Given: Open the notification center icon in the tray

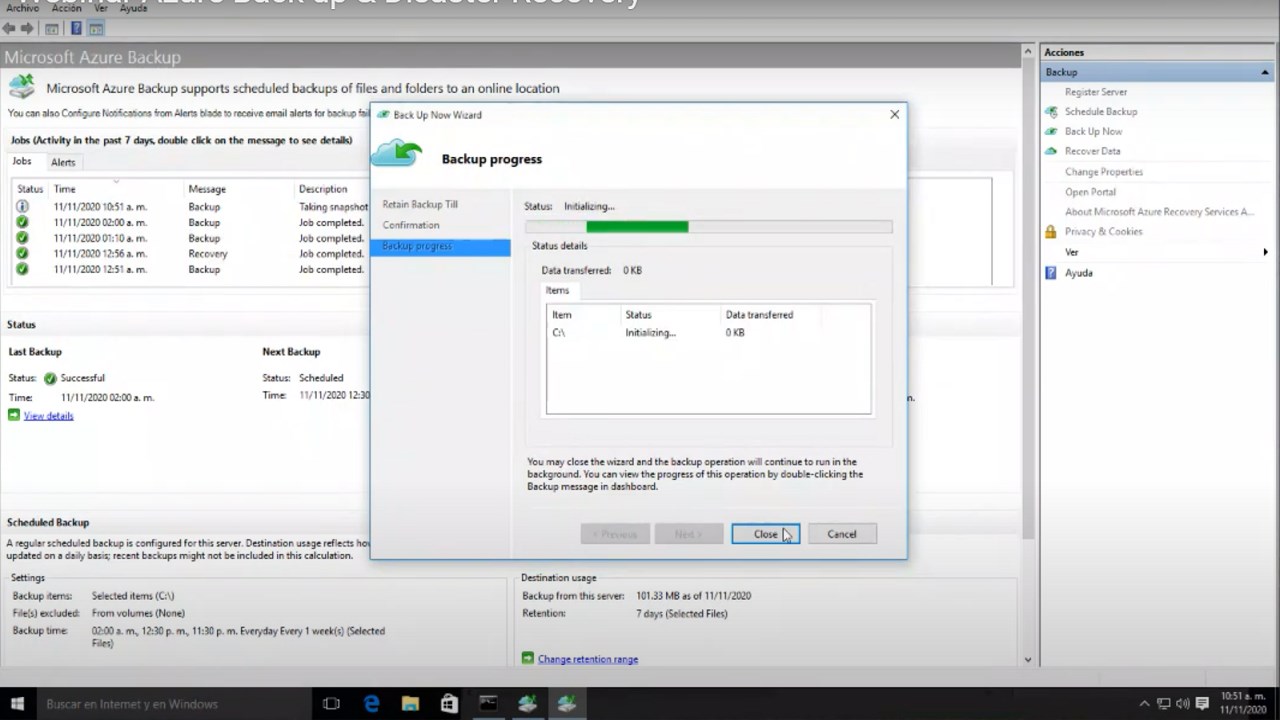Looking at the screenshot, I should (1203, 704).
